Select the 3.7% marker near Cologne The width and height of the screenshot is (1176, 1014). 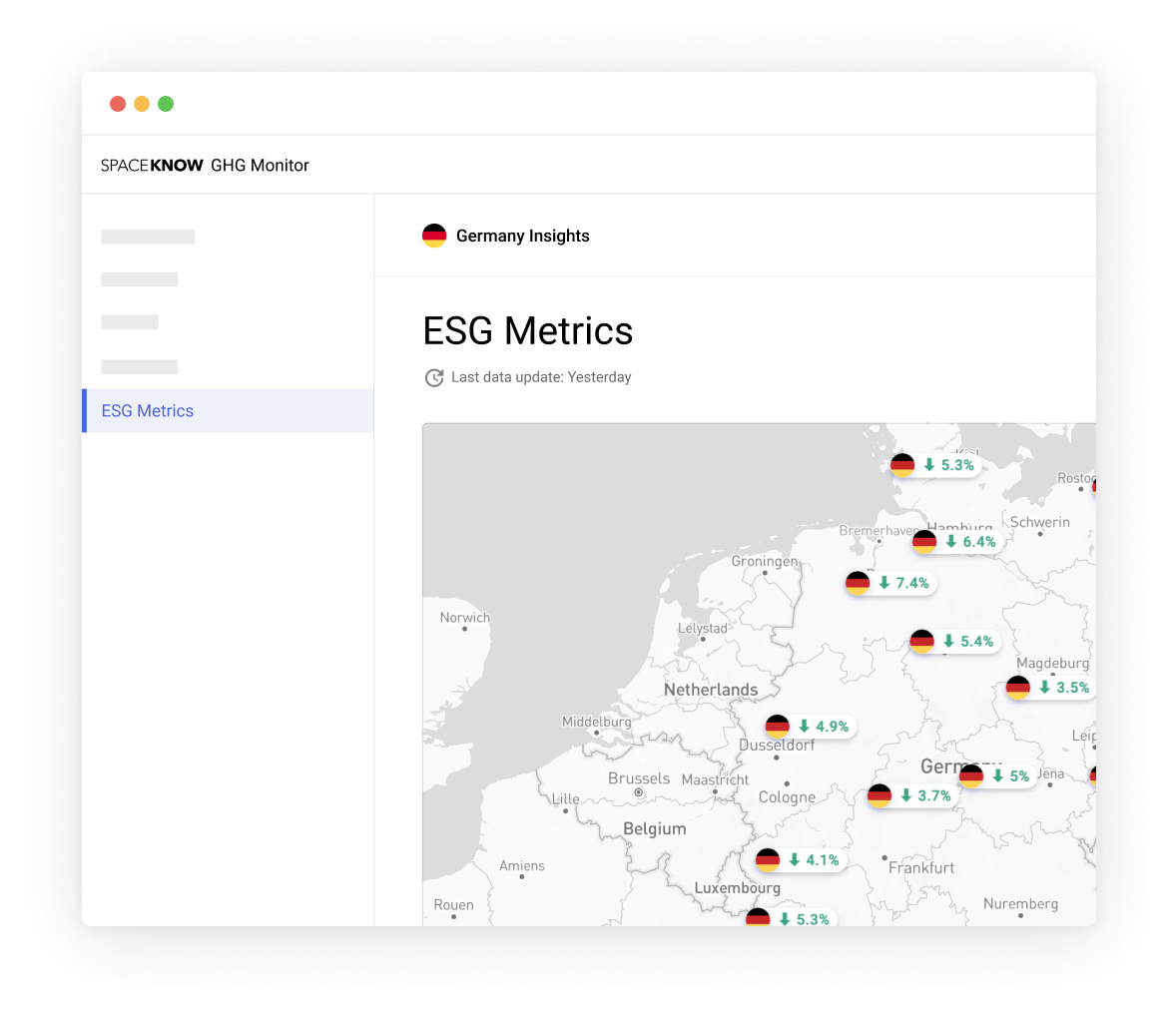(x=910, y=795)
